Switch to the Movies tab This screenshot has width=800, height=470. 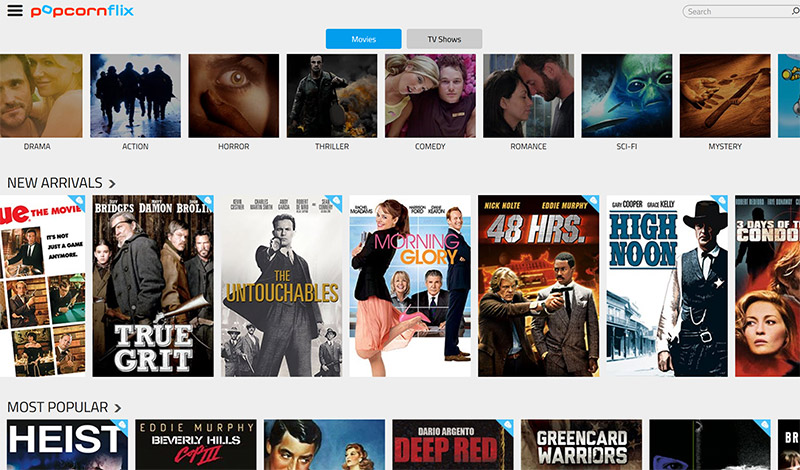pos(364,39)
